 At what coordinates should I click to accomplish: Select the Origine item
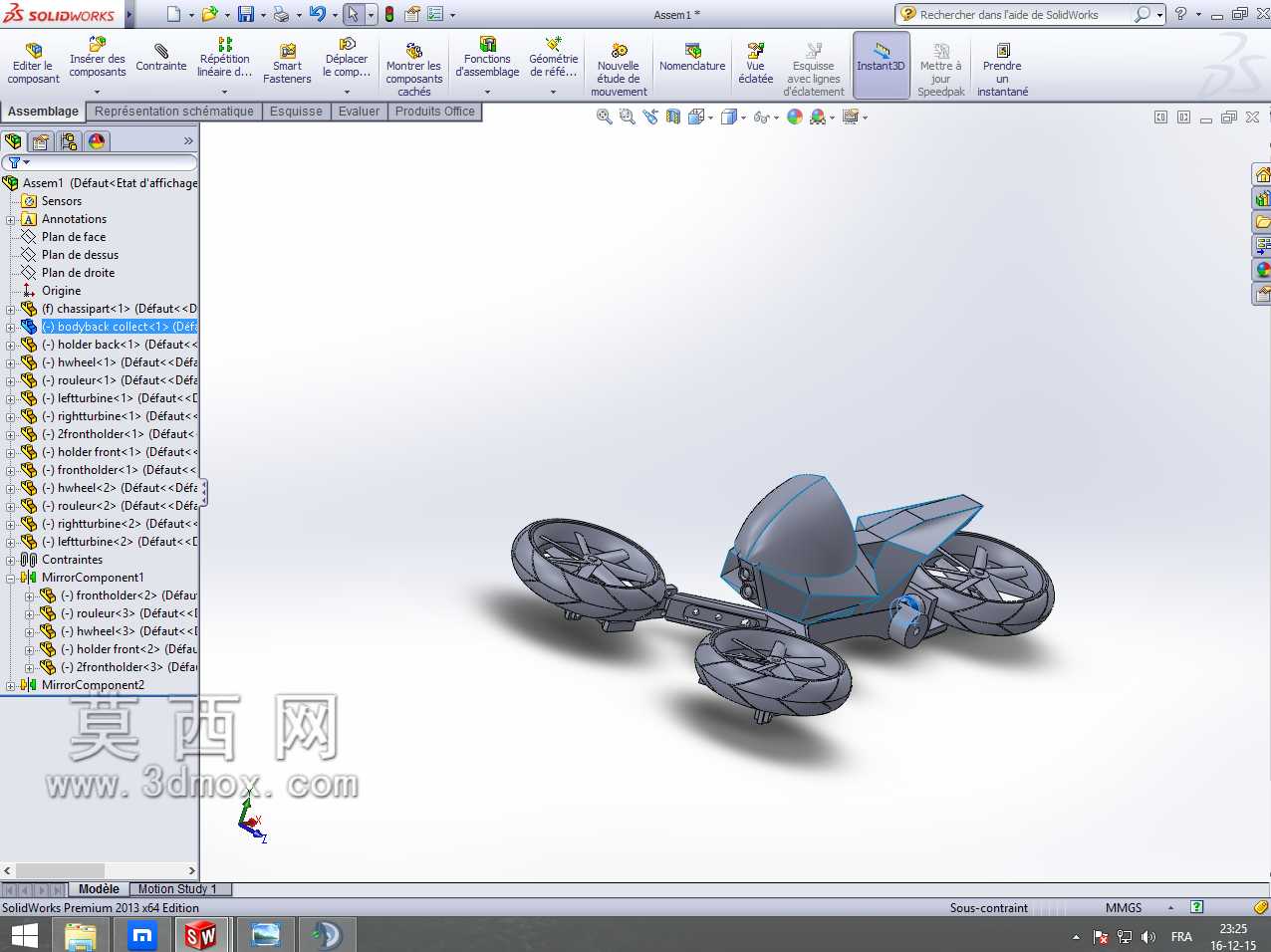(x=62, y=291)
